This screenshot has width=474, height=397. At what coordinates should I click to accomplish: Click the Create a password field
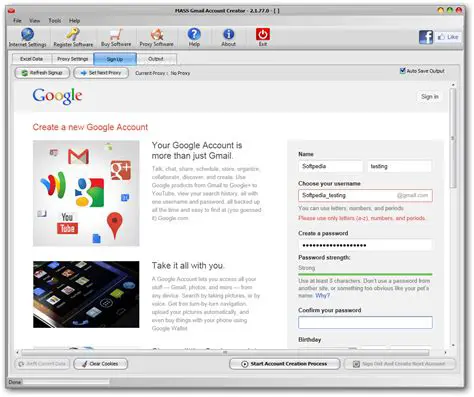tap(365, 245)
